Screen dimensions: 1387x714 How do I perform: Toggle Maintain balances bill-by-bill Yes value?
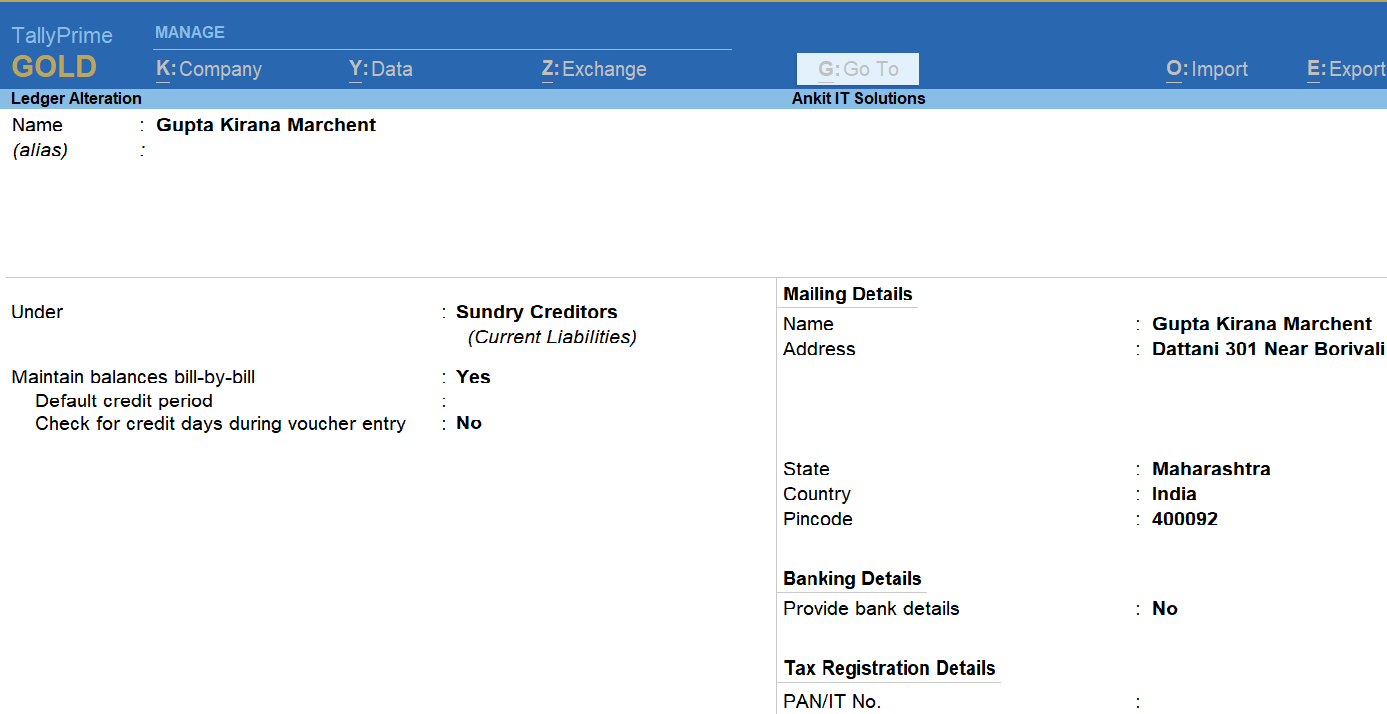[x=473, y=377]
